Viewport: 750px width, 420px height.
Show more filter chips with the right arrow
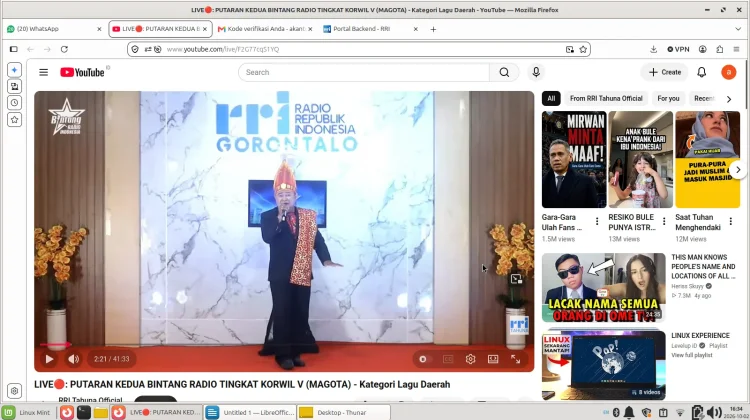(728, 99)
